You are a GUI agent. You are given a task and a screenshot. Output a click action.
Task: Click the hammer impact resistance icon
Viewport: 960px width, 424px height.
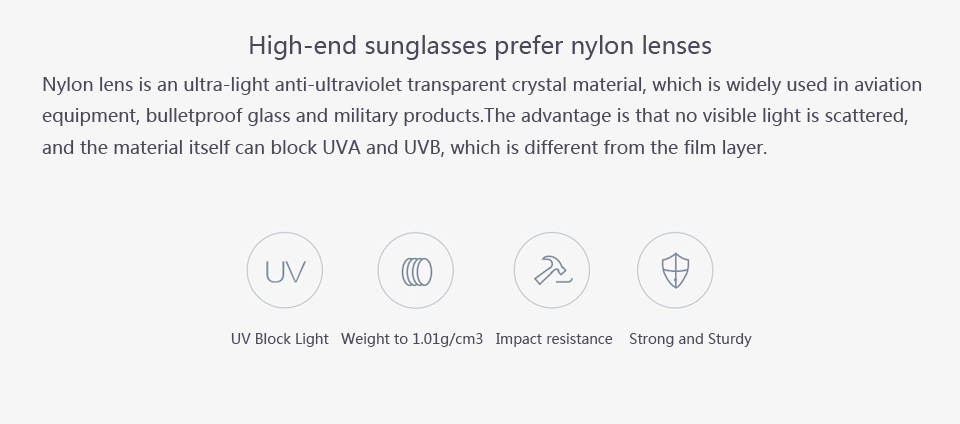coord(551,271)
